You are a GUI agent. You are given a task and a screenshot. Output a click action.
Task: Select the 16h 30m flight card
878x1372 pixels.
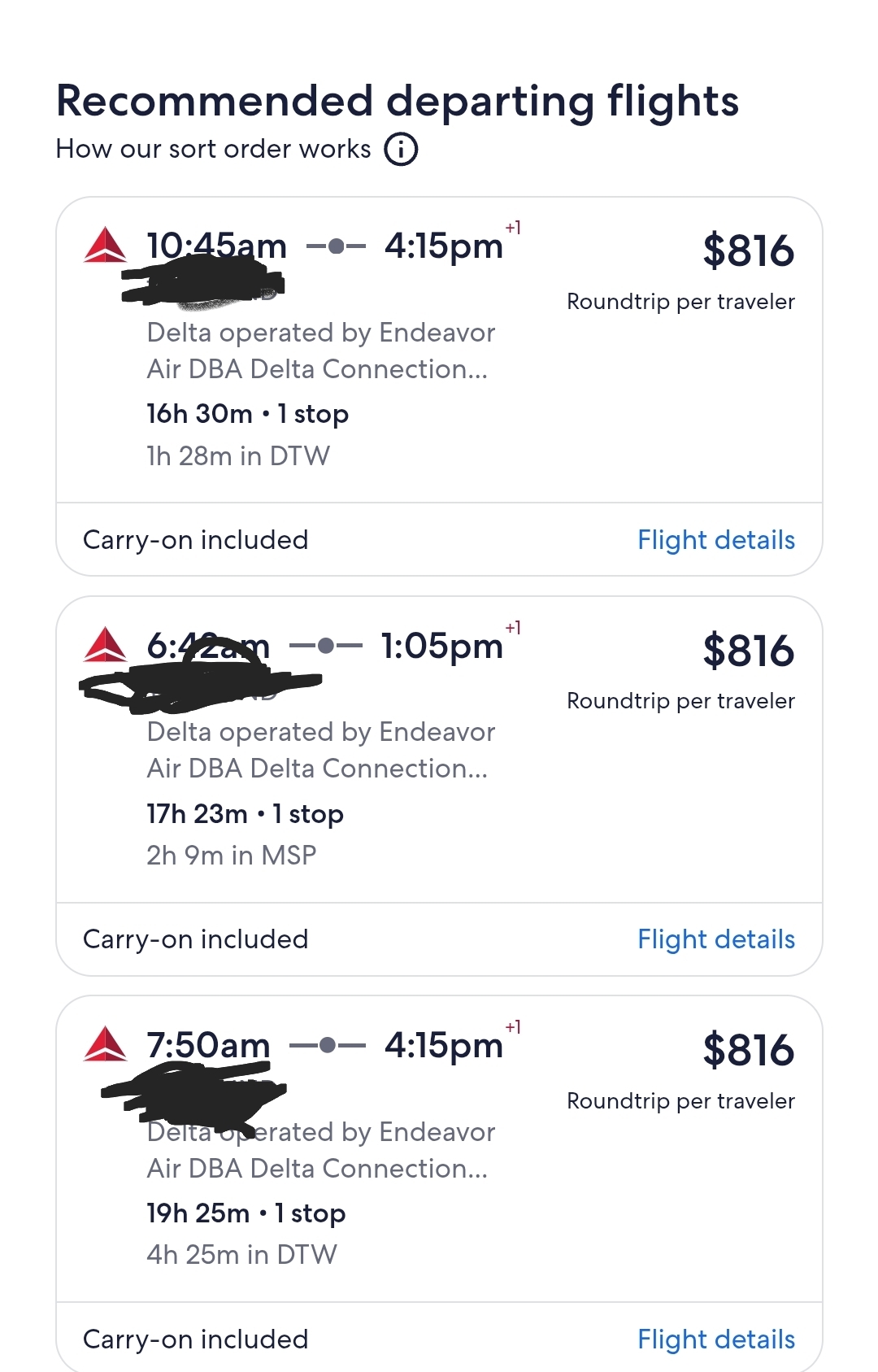[439, 386]
